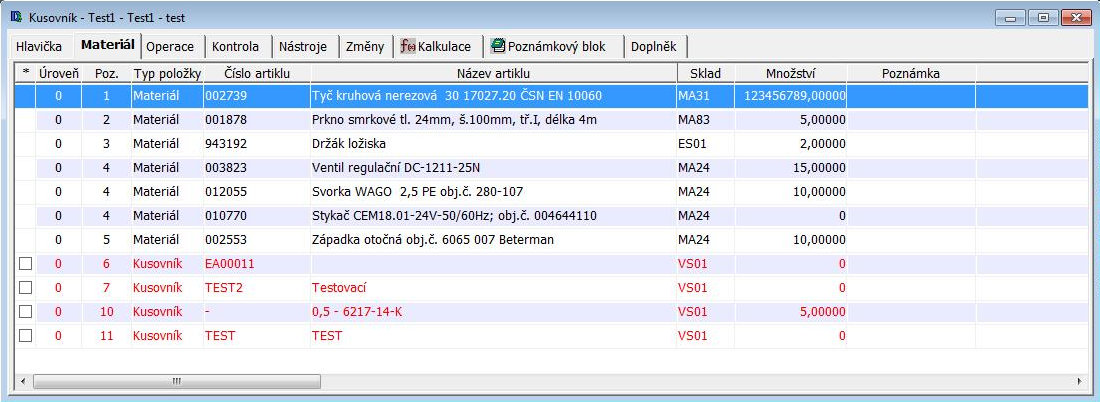Show the Změny tab
Viewport: 1100px width, 402px height.
point(364,46)
